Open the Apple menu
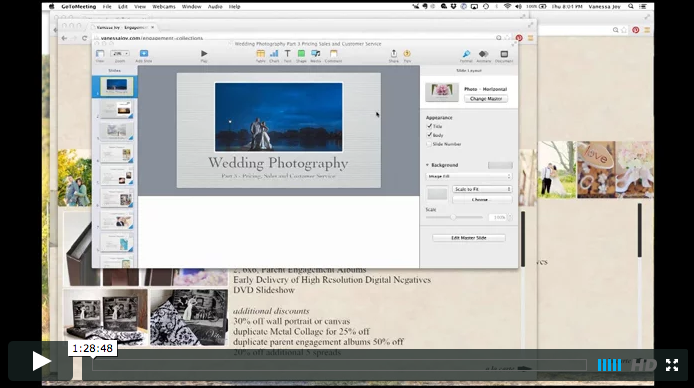The image size is (694, 388). pos(51,7)
